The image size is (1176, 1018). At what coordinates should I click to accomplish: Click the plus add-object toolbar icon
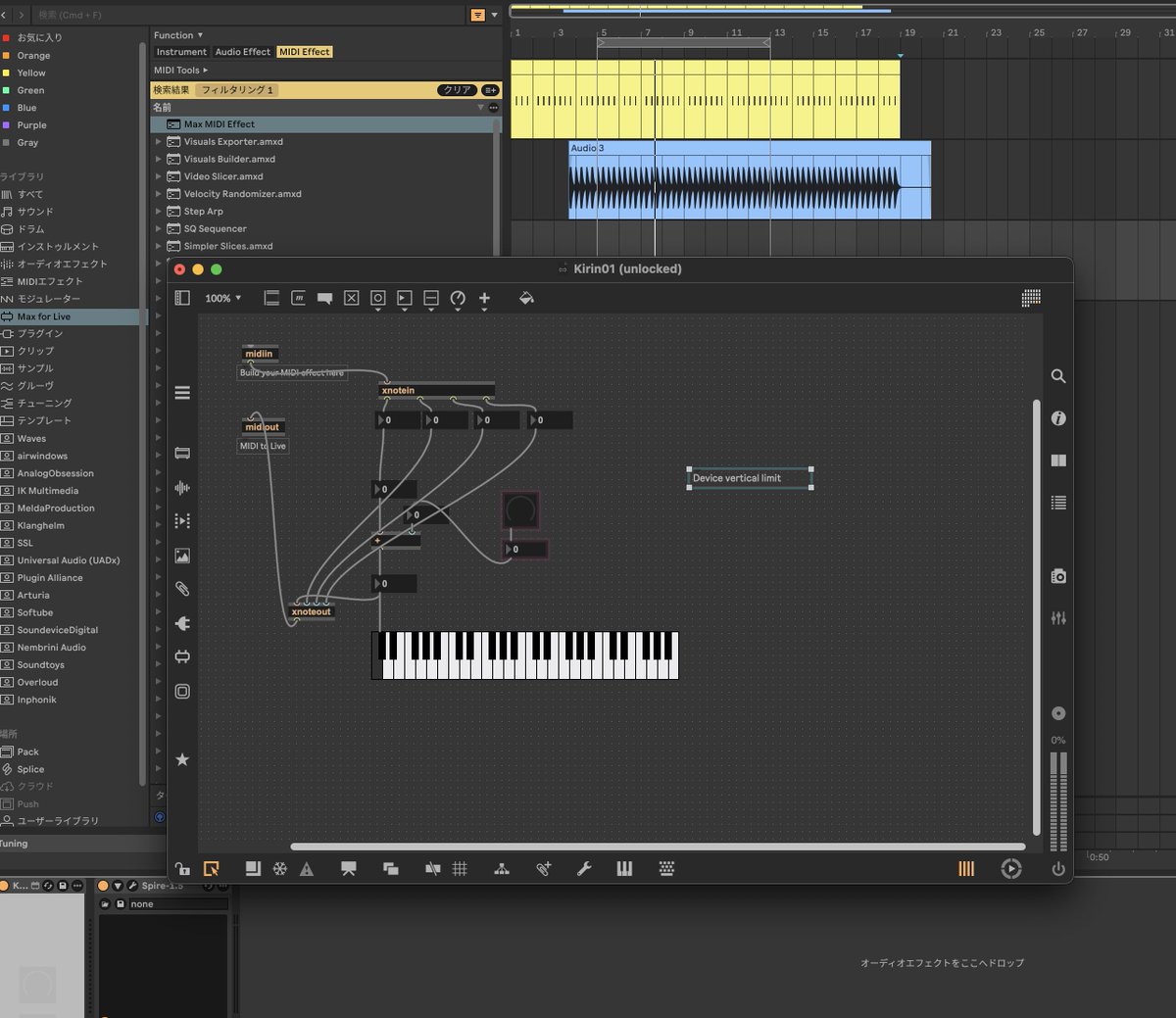tap(484, 300)
